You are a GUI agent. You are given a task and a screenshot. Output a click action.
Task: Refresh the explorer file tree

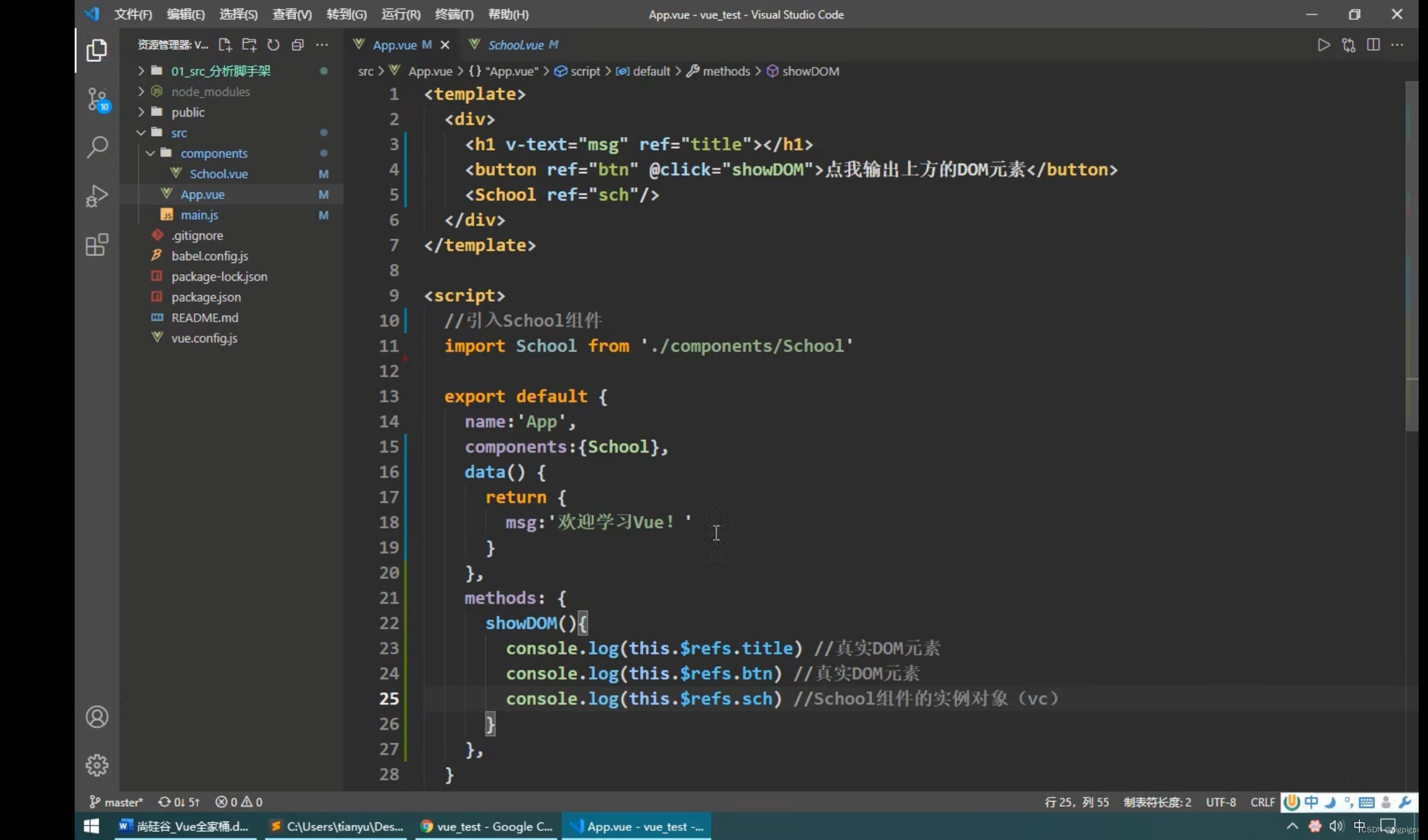click(273, 45)
